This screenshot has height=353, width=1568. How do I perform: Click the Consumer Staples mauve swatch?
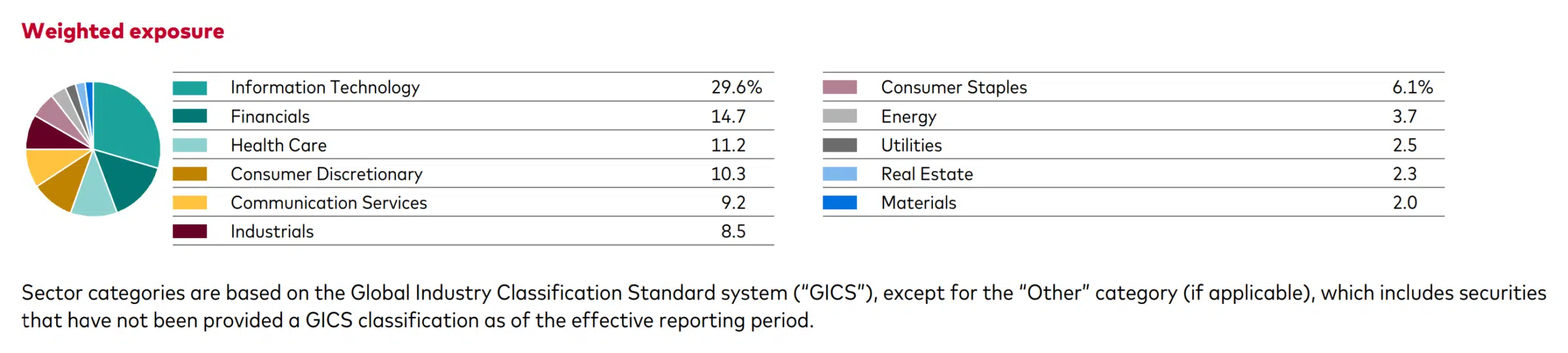pyautogui.click(x=840, y=88)
